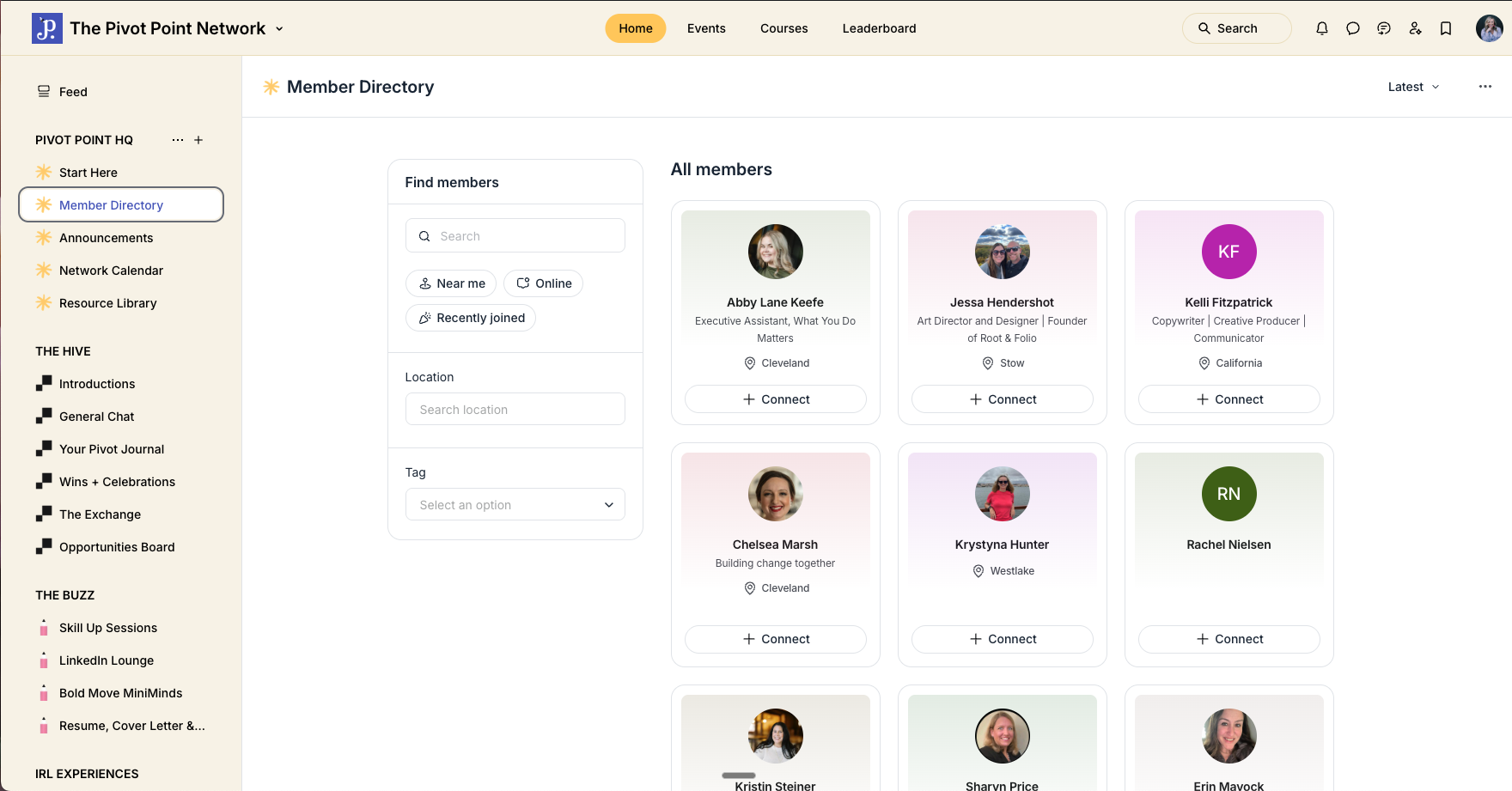Open the notifications bell icon
1512x791 pixels.
pyautogui.click(x=1322, y=28)
